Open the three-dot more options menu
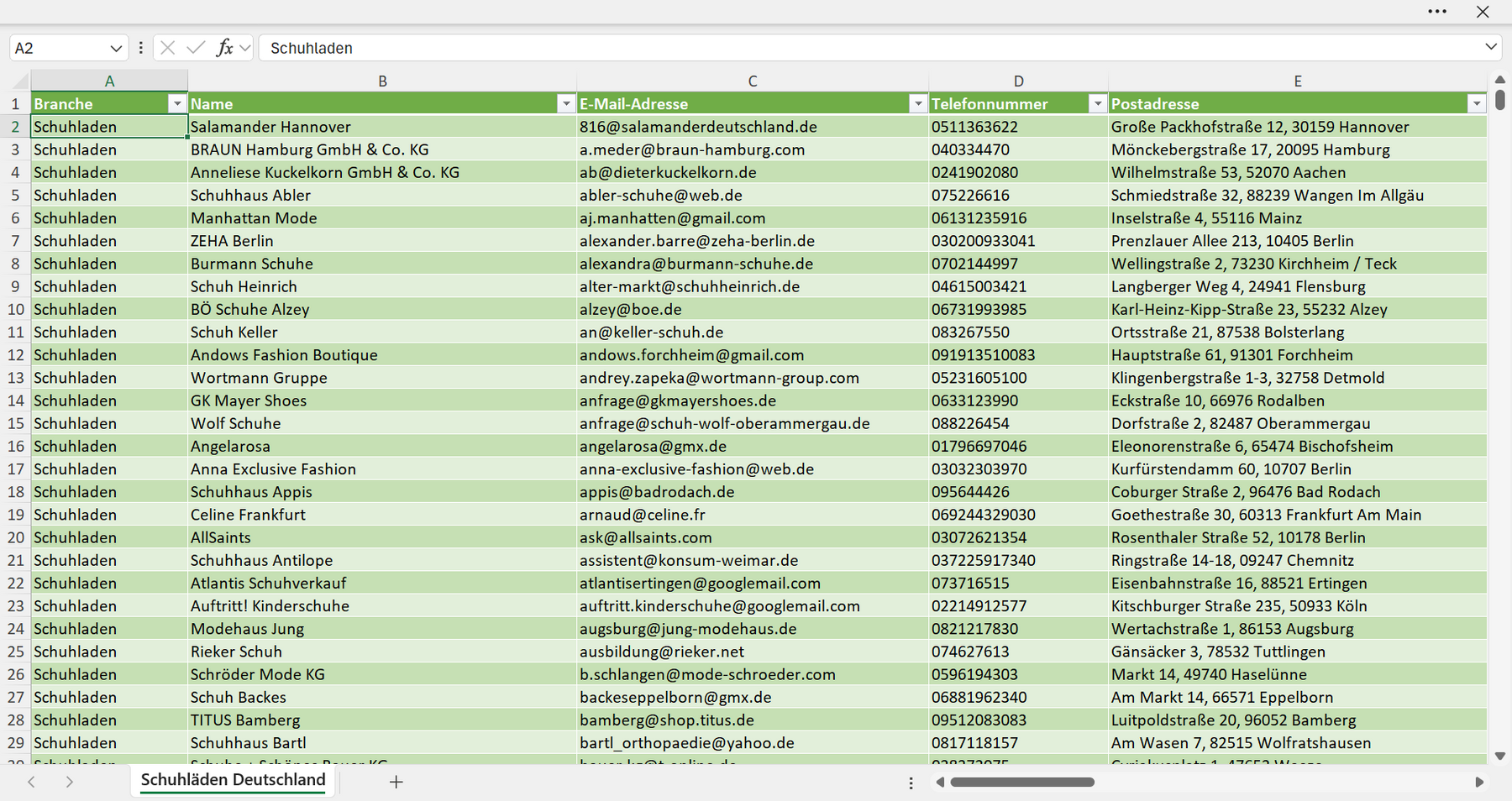This screenshot has width=1512, height=801. point(1437,12)
